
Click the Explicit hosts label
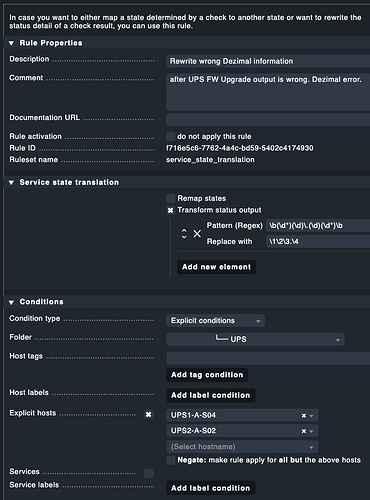pos(33,413)
